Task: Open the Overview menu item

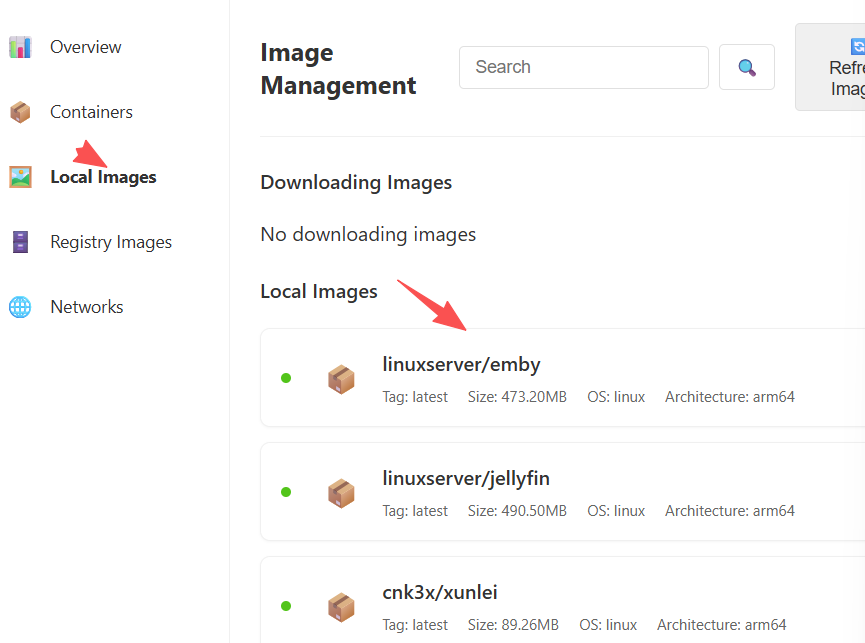Action: (86, 47)
